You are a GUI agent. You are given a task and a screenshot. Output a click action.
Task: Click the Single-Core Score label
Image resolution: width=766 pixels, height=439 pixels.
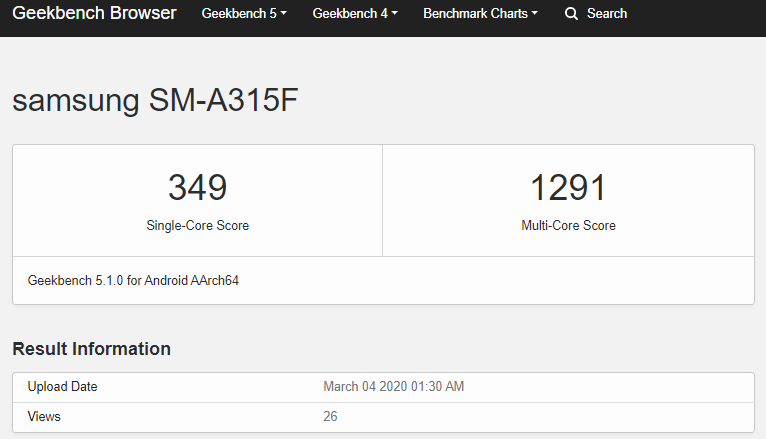click(x=198, y=226)
